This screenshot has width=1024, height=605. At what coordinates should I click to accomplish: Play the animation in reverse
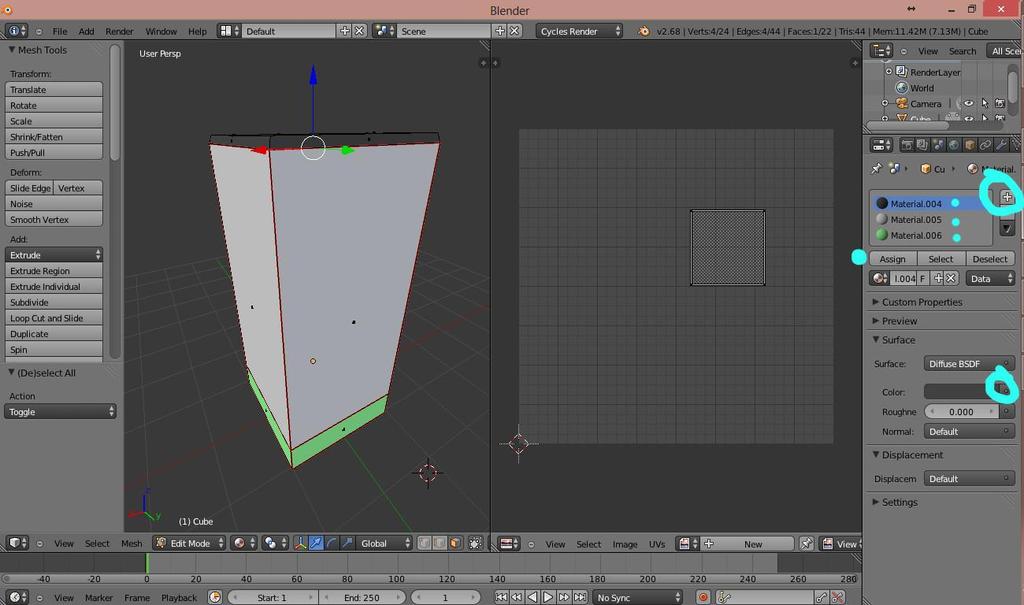point(532,597)
